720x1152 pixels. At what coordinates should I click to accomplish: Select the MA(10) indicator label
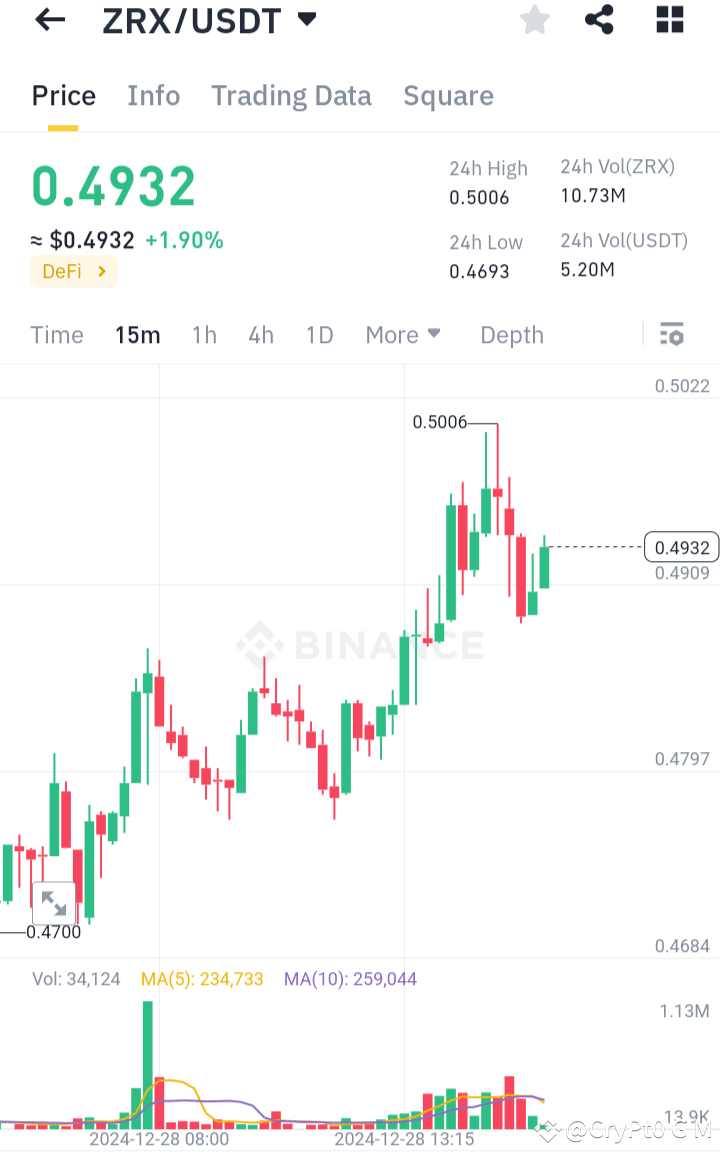[350, 979]
